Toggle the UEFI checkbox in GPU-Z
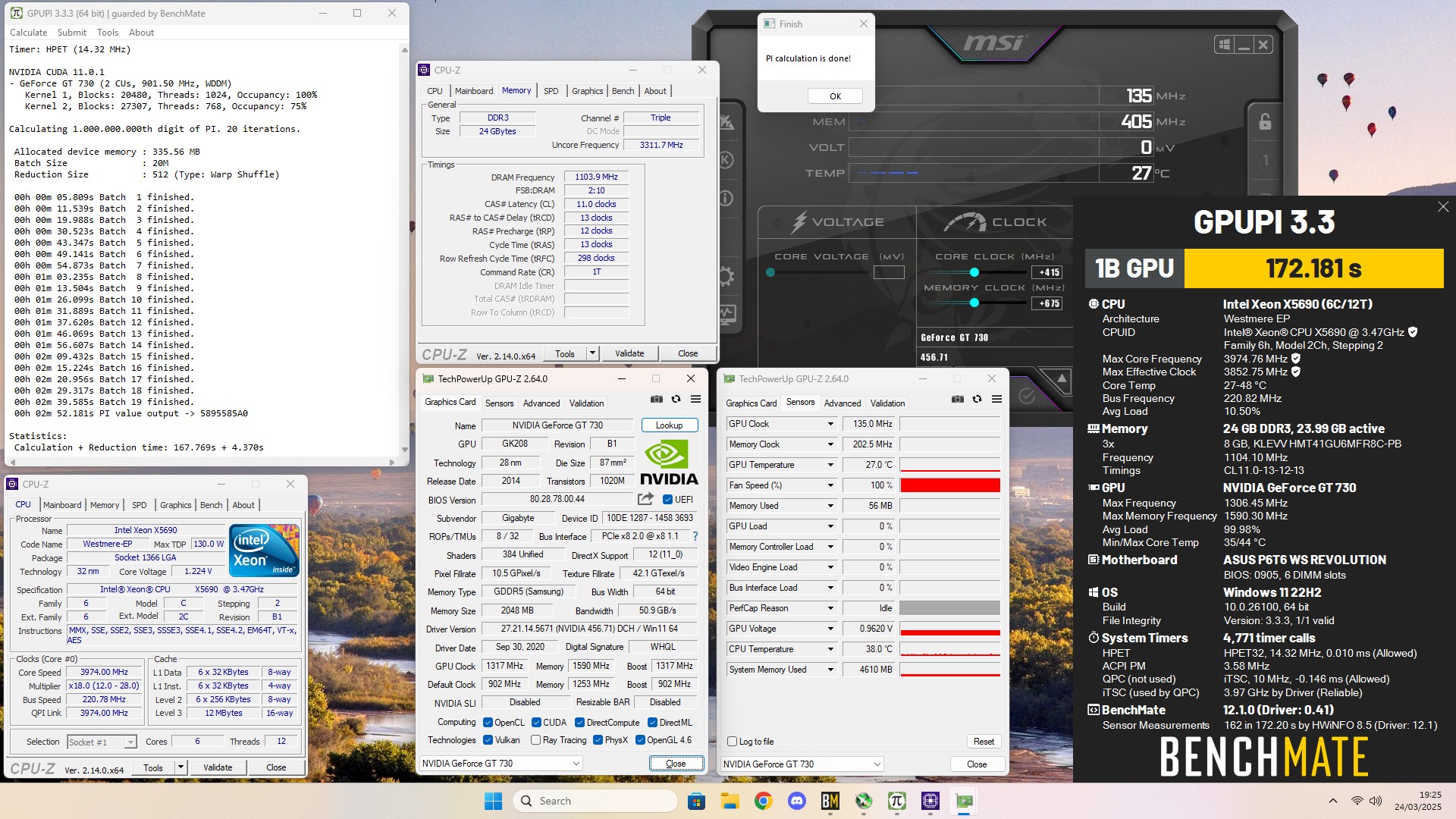Viewport: 1456px width, 819px height. coord(667,500)
